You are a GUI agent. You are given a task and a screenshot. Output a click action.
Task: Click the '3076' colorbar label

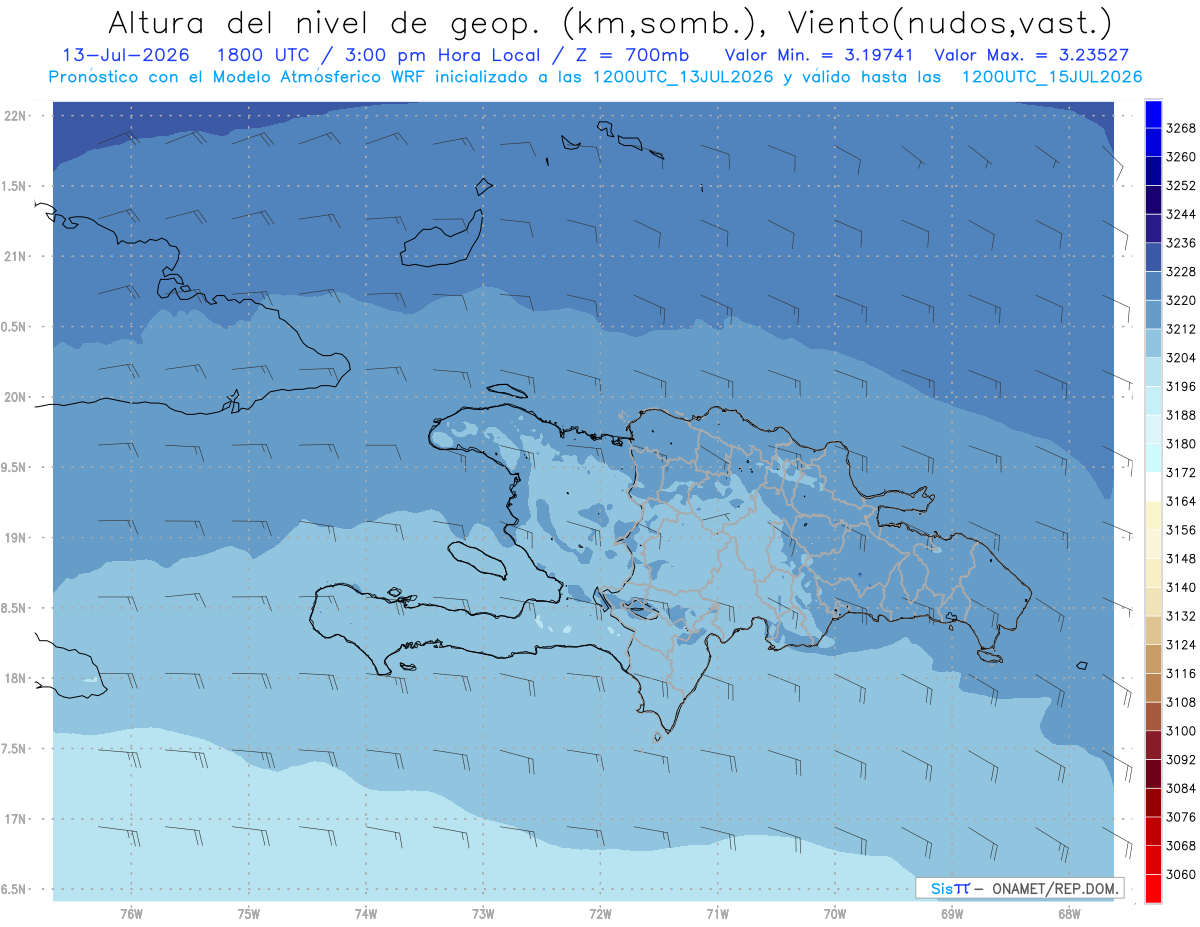coord(1181,818)
